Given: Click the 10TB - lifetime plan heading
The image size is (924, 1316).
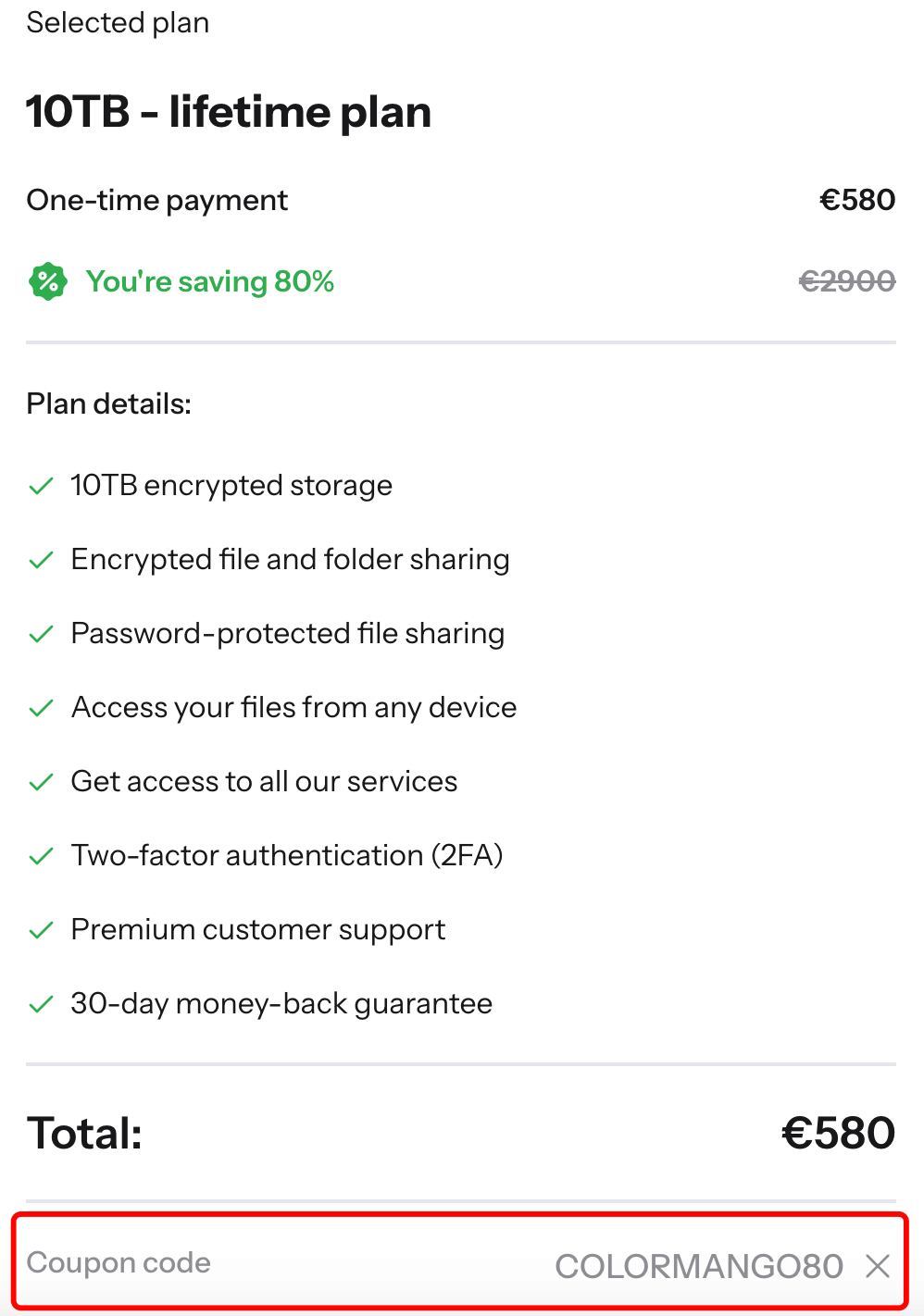Looking at the screenshot, I should point(228,111).
